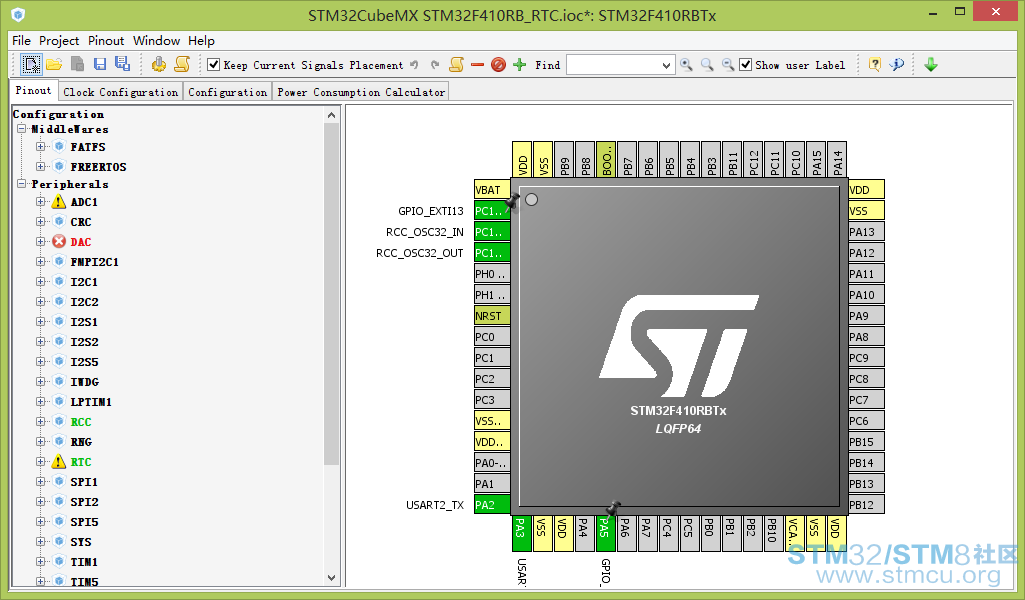
Task: Click the Save Project As icon
Action: 122,63
